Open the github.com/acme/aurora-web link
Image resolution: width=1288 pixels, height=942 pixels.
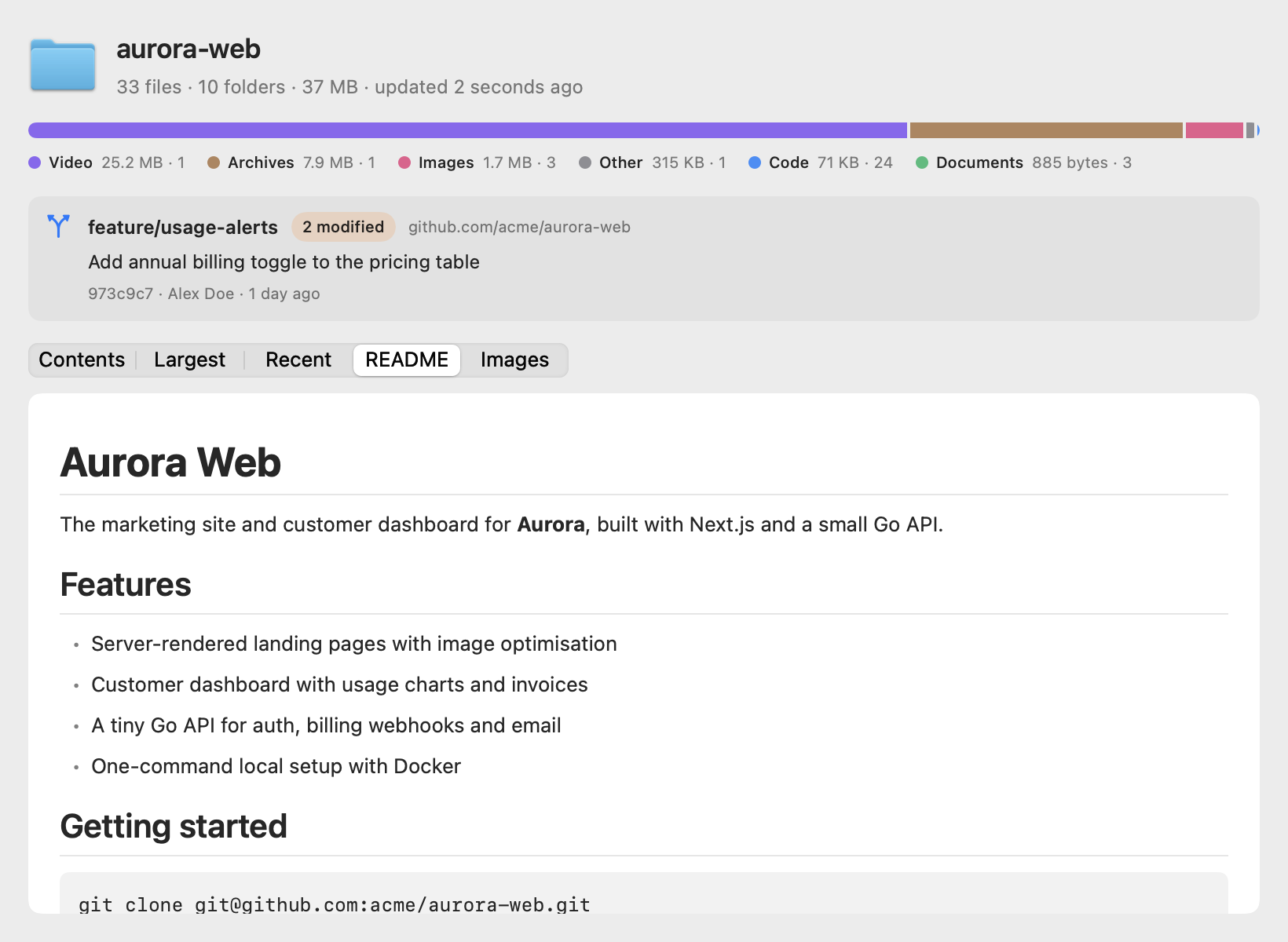[x=519, y=227]
